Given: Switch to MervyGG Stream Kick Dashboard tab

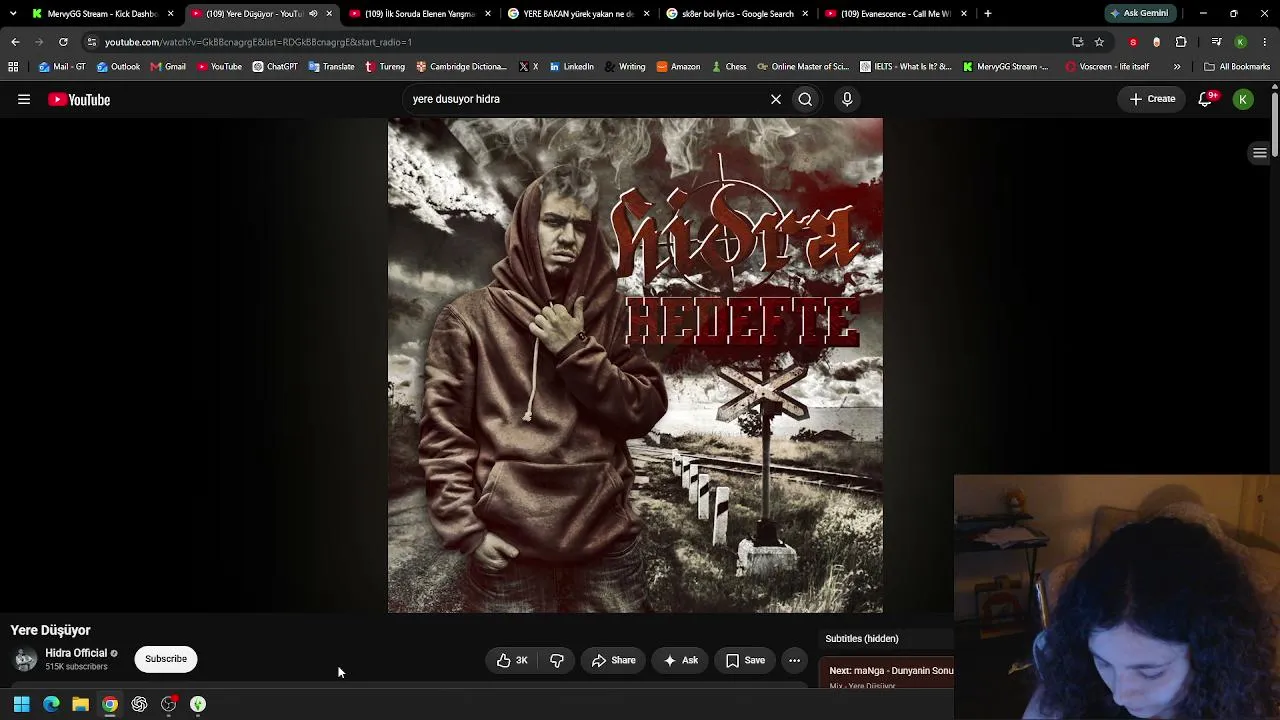Looking at the screenshot, I should [103, 14].
